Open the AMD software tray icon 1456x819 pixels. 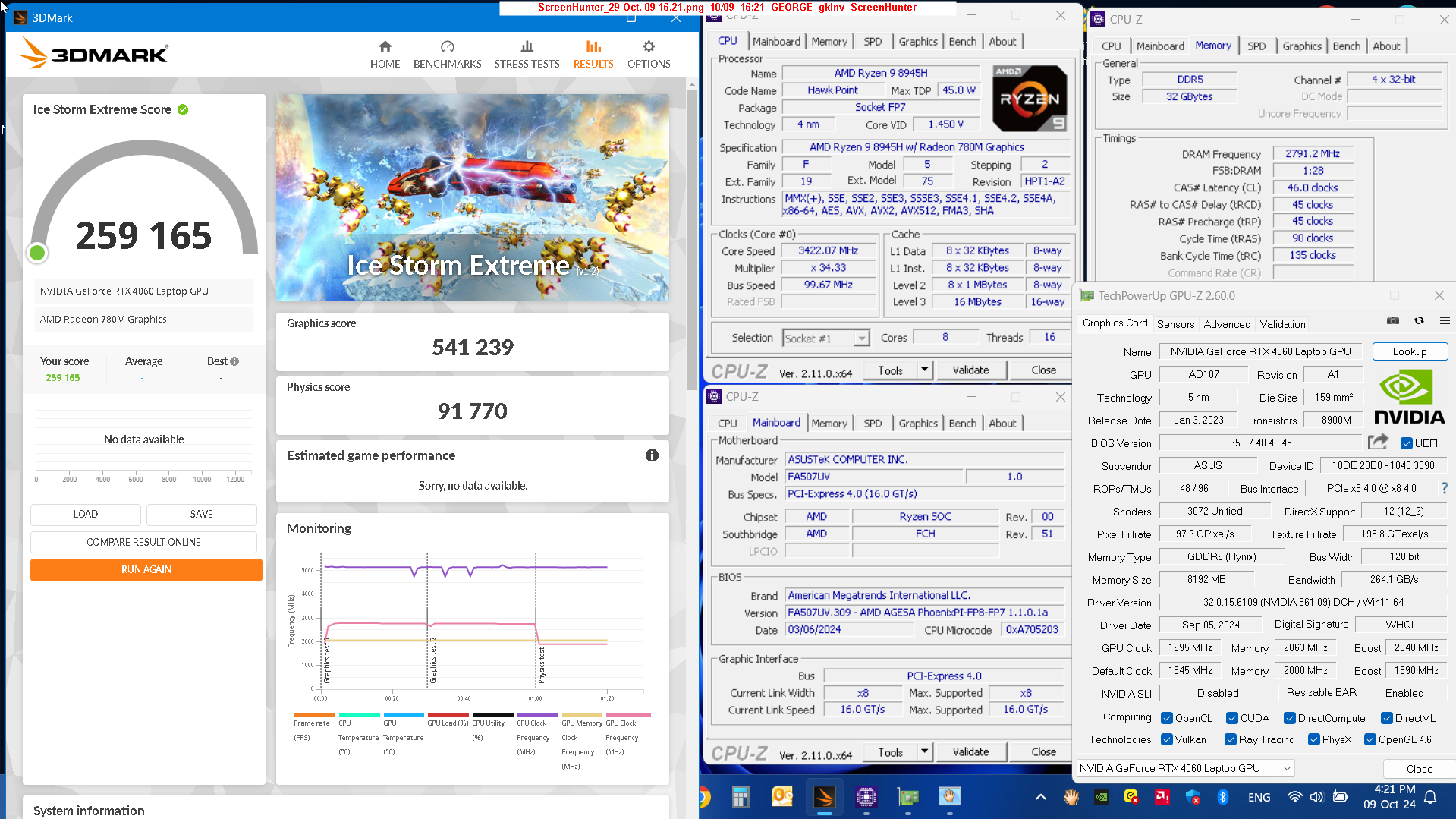pos(1162,797)
